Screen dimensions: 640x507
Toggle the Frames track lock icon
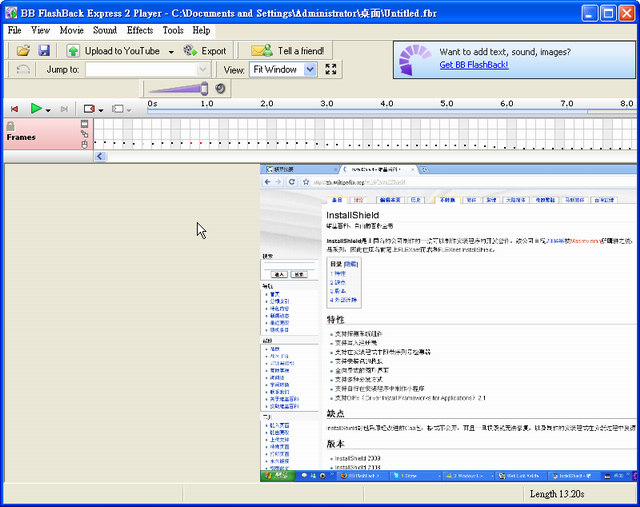[x=10, y=126]
